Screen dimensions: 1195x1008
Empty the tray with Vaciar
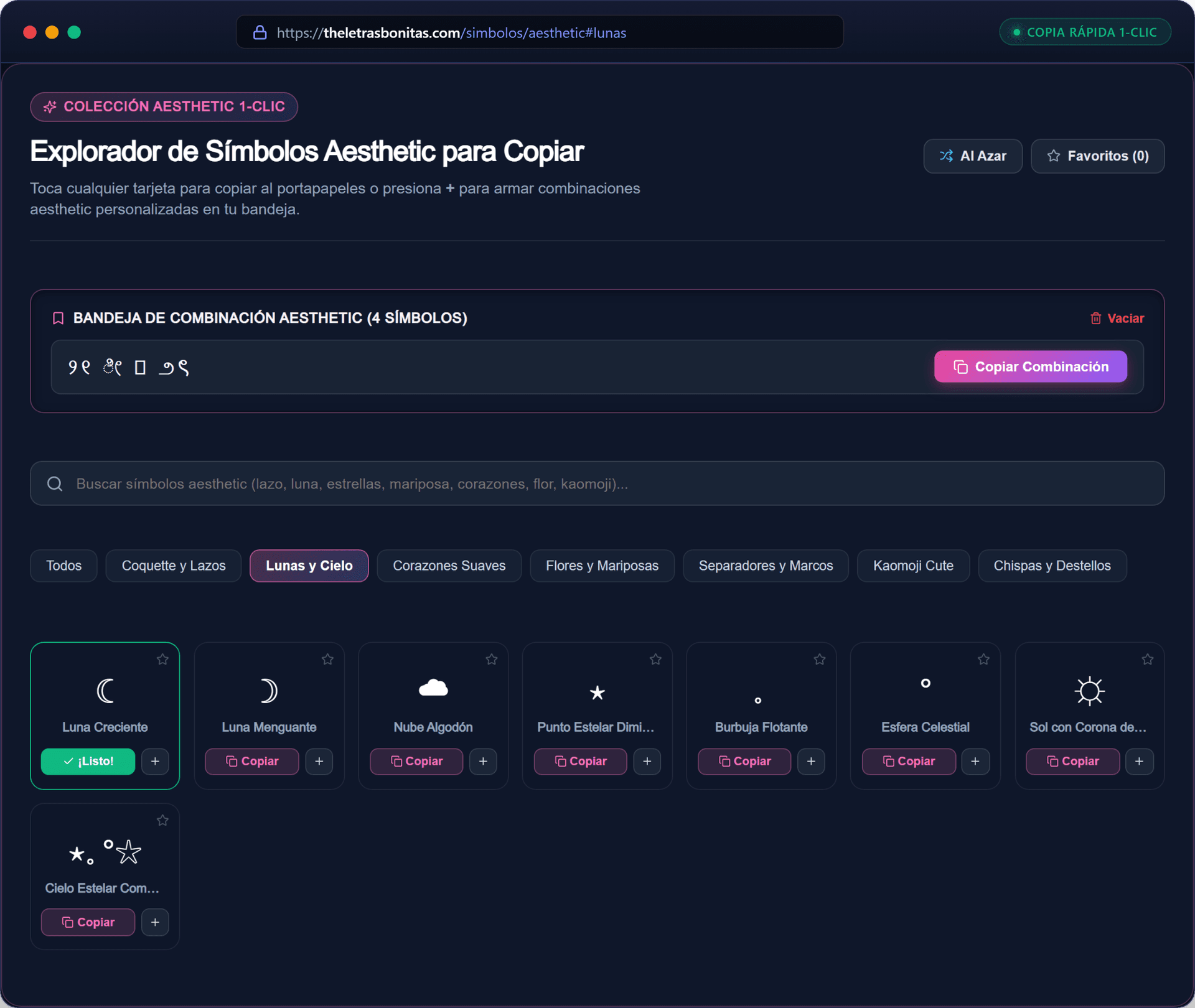point(1117,319)
